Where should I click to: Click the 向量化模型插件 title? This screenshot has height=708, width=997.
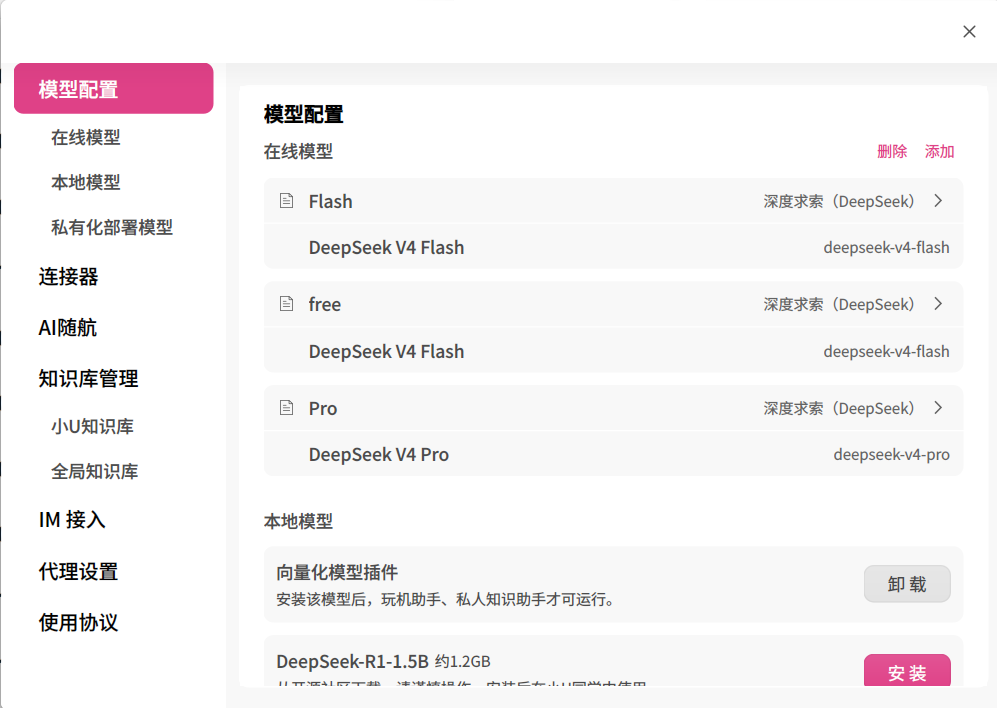337,573
